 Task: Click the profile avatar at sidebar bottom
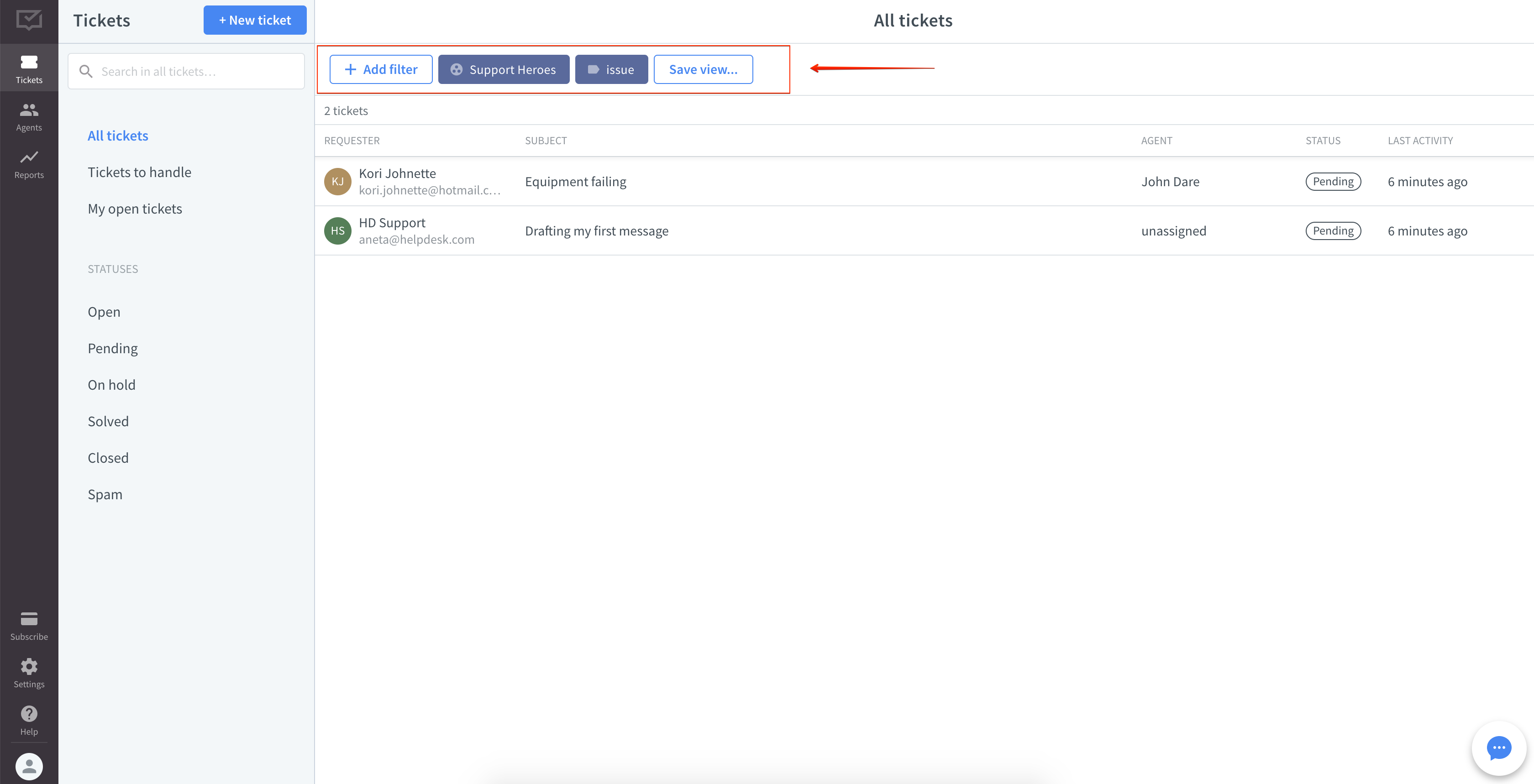[29, 766]
